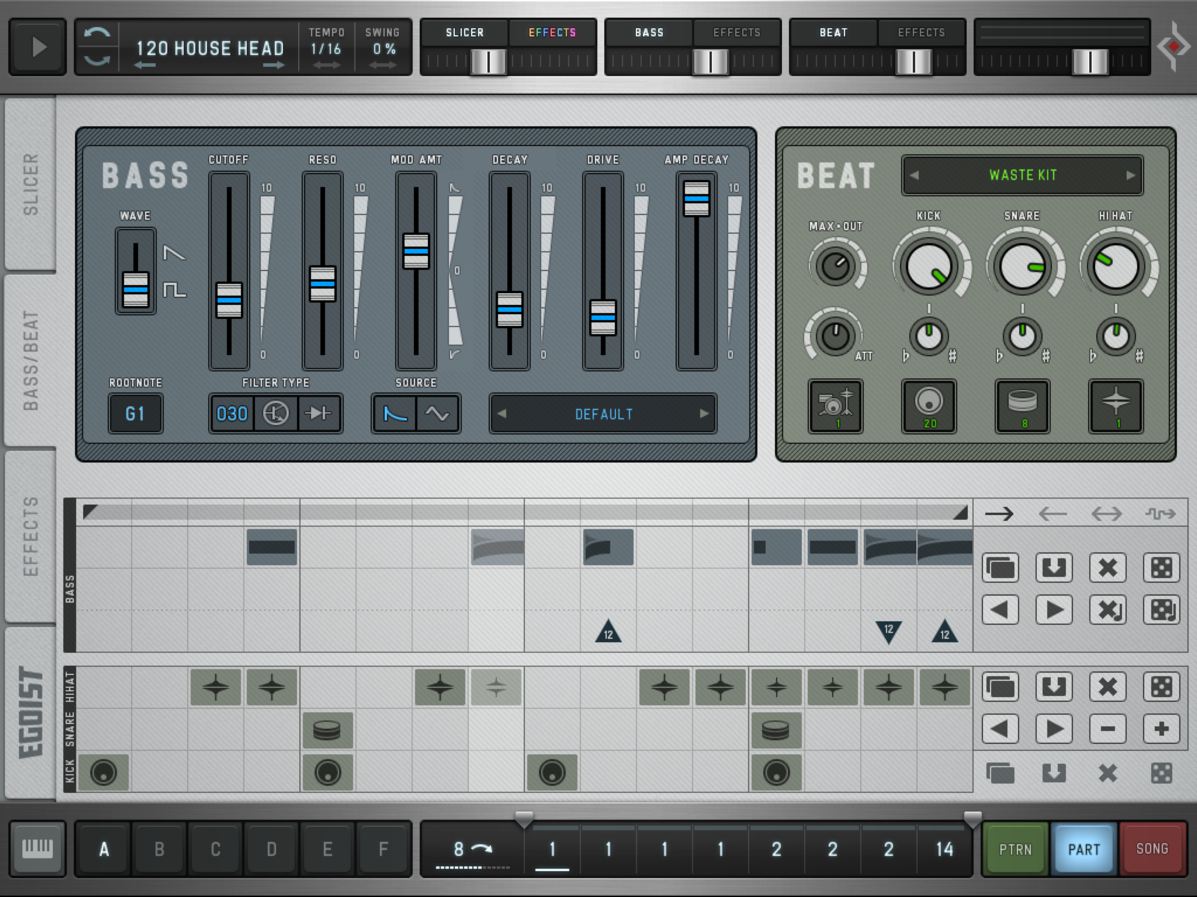Viewport: 1197px width, 897px height.
Task: Select previous bass preset before DEFAULT
Action: click(503, 414)
